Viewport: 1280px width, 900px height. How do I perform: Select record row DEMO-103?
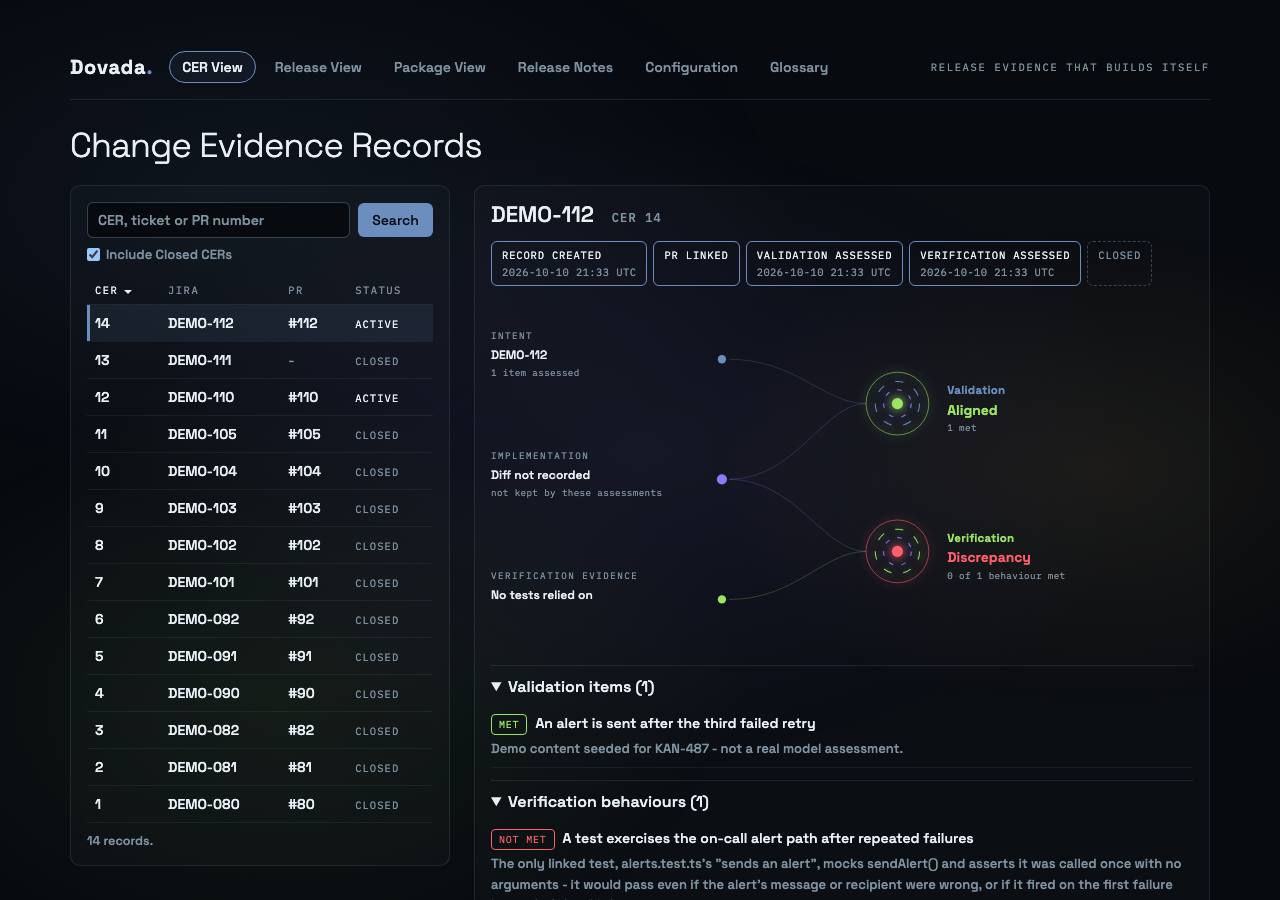260,508
